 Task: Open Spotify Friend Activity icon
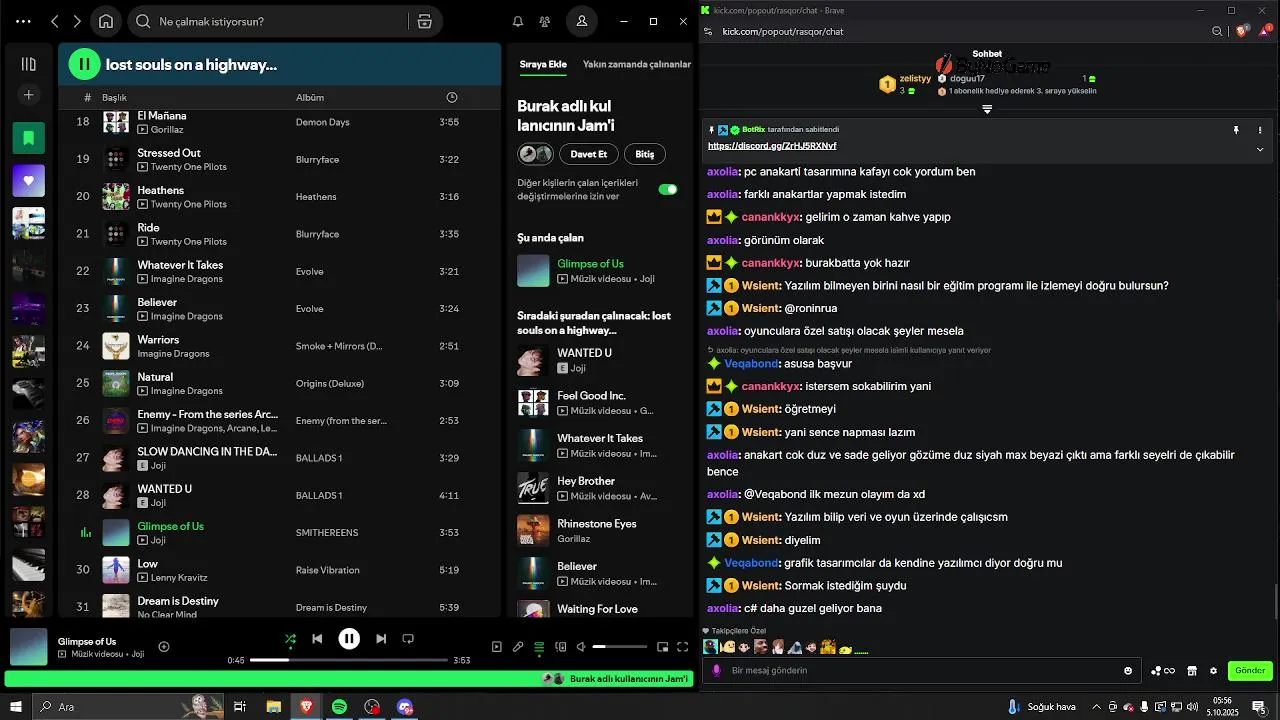point(544,21)
